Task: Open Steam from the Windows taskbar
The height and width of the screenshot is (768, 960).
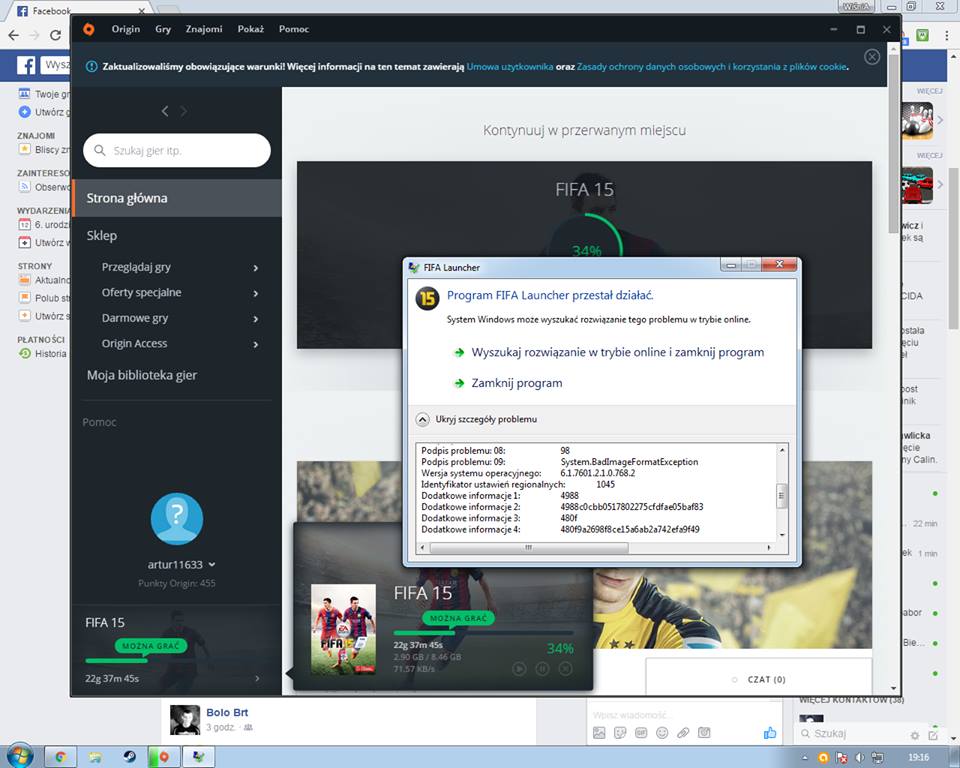Action: 130,757
